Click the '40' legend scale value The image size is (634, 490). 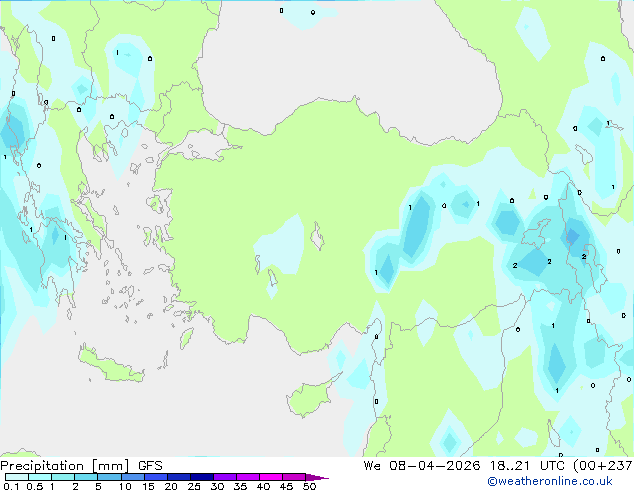point(263,486)
